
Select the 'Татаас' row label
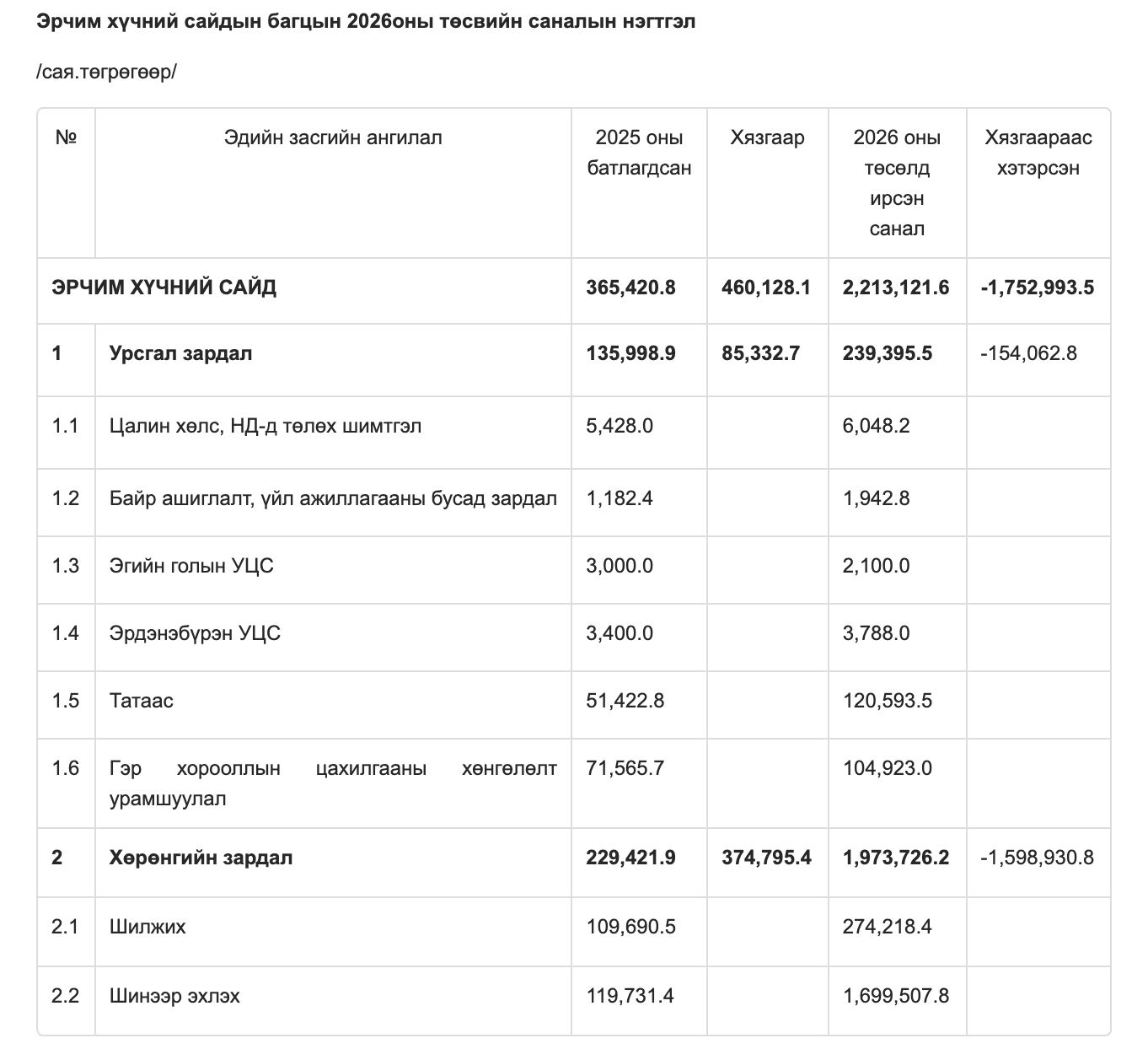point(142,701)
